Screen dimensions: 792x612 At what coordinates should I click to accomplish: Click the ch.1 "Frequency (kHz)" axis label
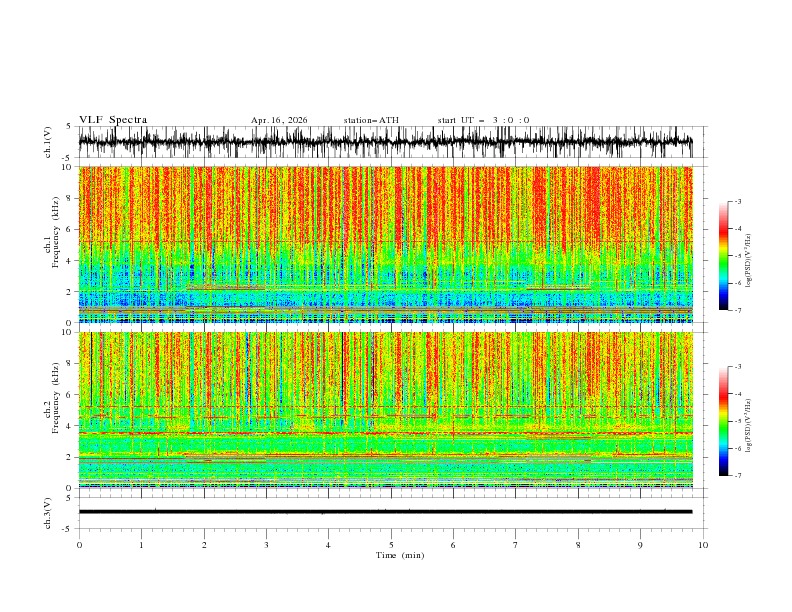click(x=56, y=230)
